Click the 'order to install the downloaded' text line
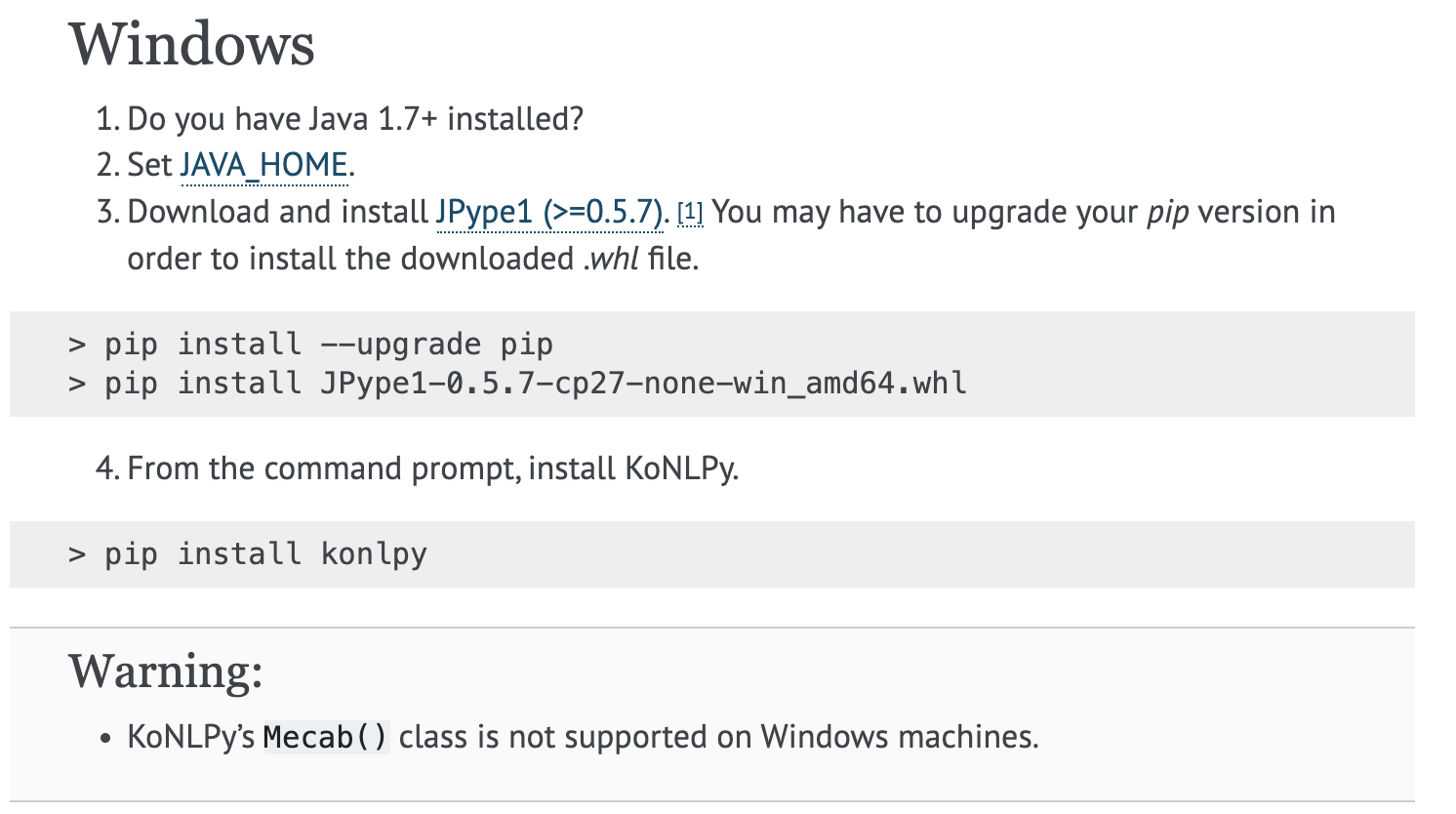The image size is (1456, 814). pos(350,259)
